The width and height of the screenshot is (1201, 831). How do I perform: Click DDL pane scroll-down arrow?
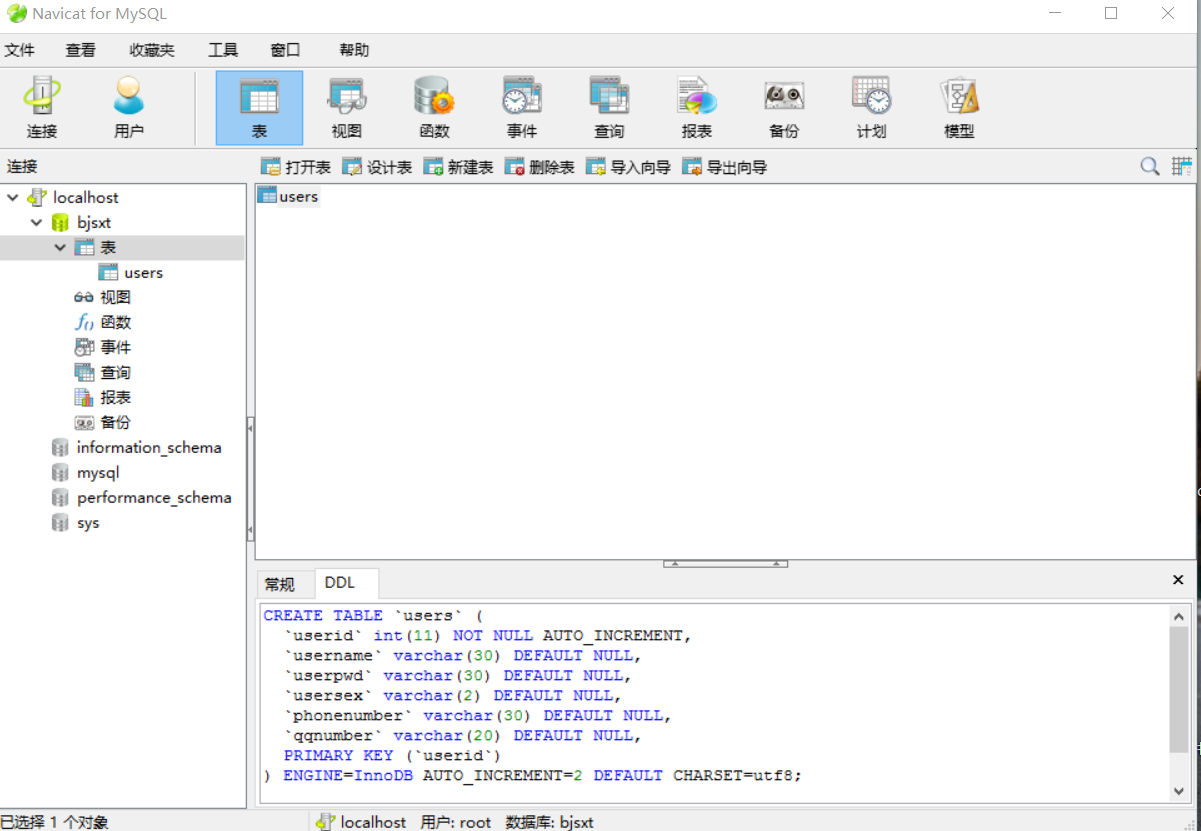coord(1179,791)
